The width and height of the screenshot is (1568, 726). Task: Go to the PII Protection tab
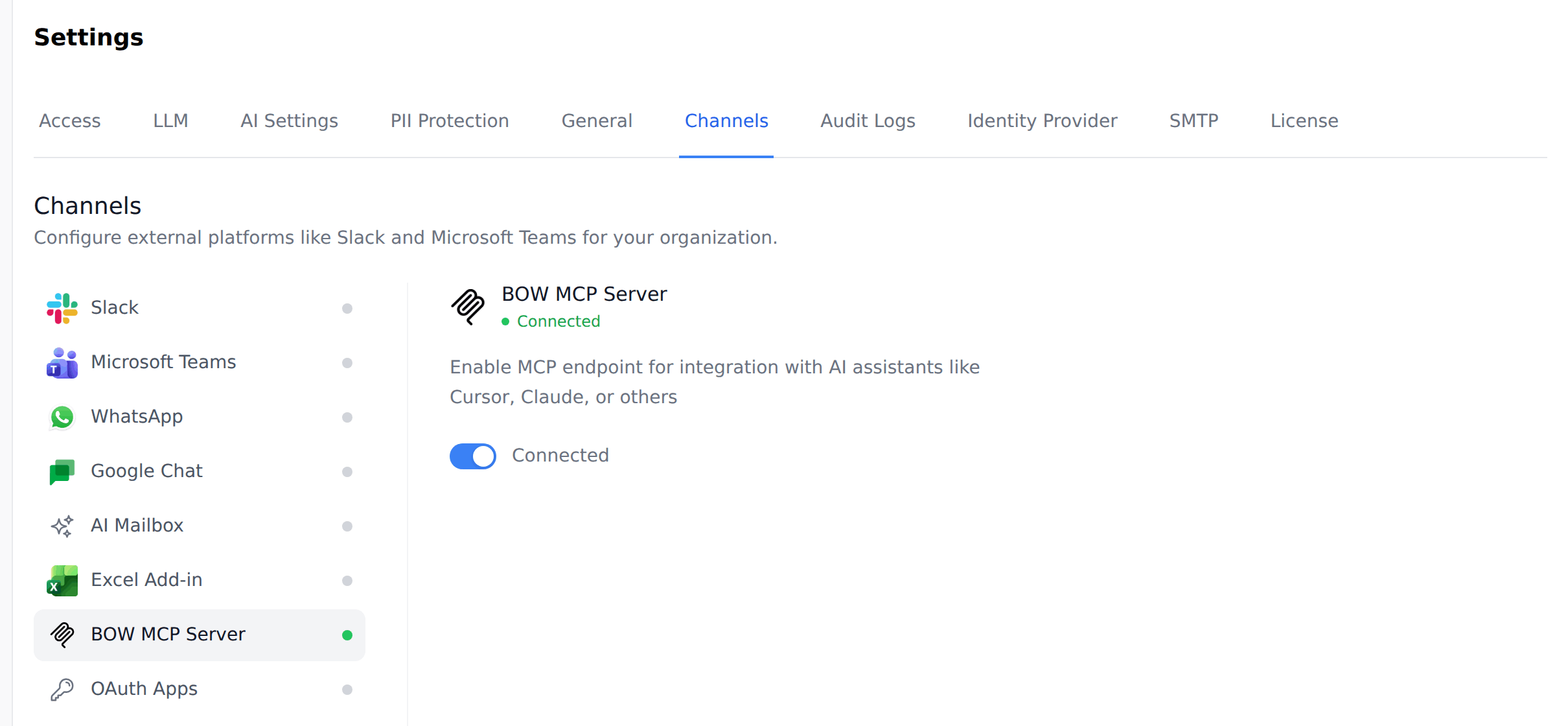[450, 121]
